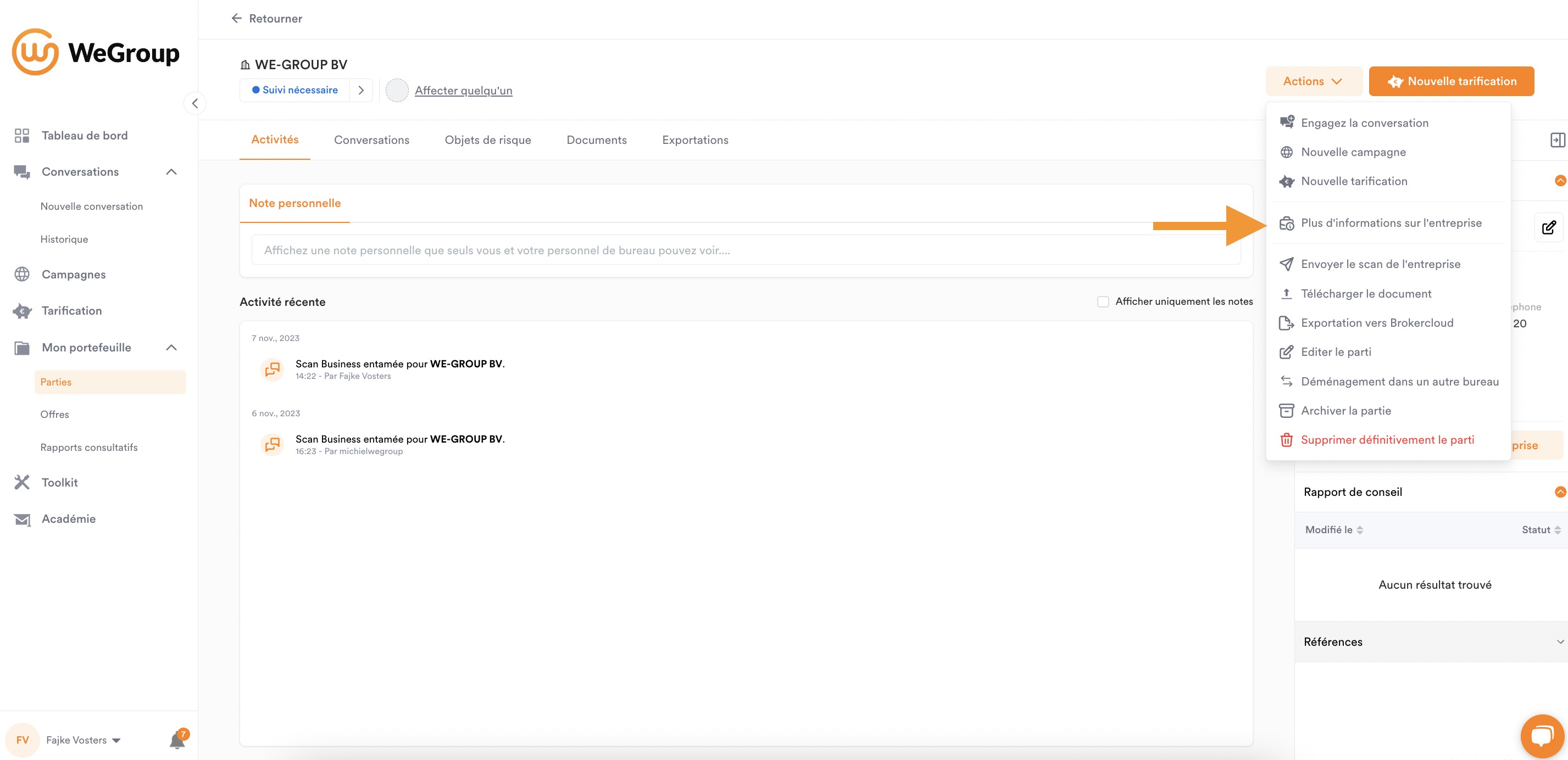Screen dimensions: 1568x760
Task: Collapse the sidebar with the chevron button
Action: [x=195, y=103]
